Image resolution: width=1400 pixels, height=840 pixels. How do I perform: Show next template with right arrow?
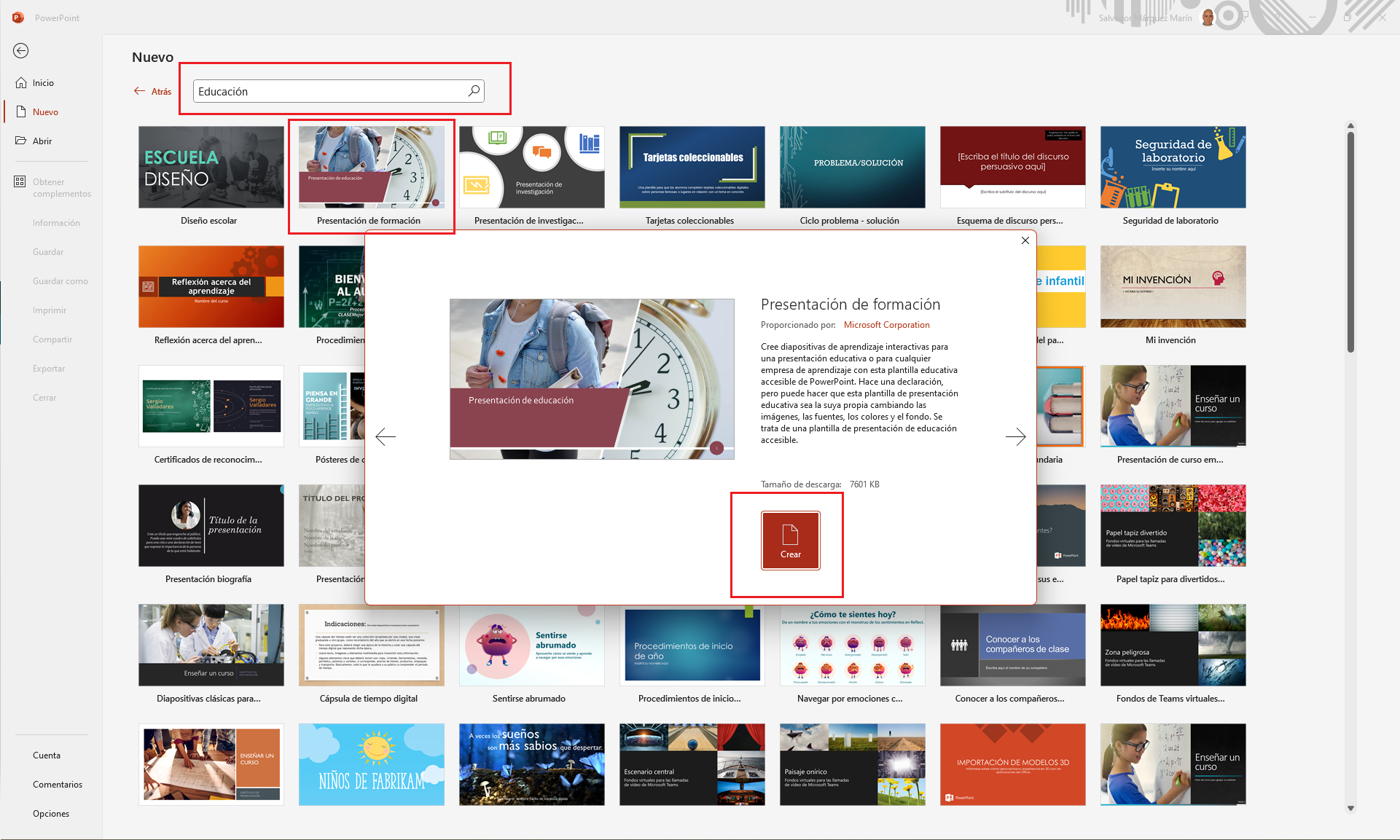[1015, 436]
